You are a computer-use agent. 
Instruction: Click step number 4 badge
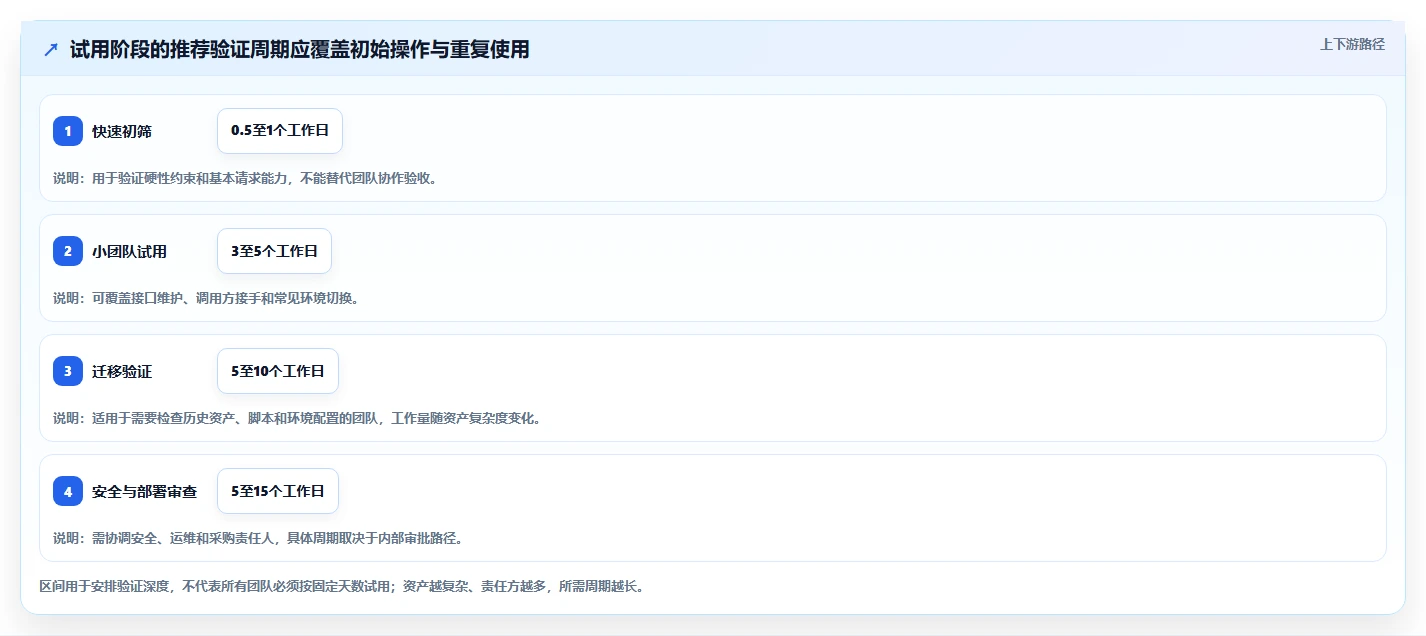(x=68, y=491)
